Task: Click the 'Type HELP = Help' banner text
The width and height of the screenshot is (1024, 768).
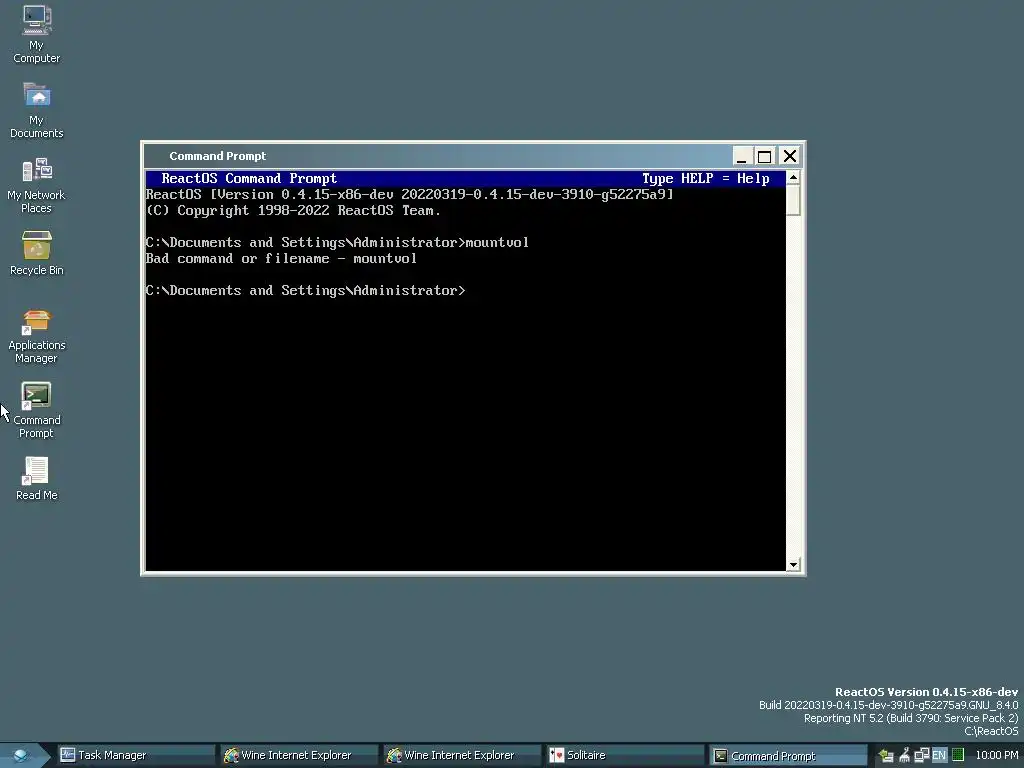Action: (705, 179)
